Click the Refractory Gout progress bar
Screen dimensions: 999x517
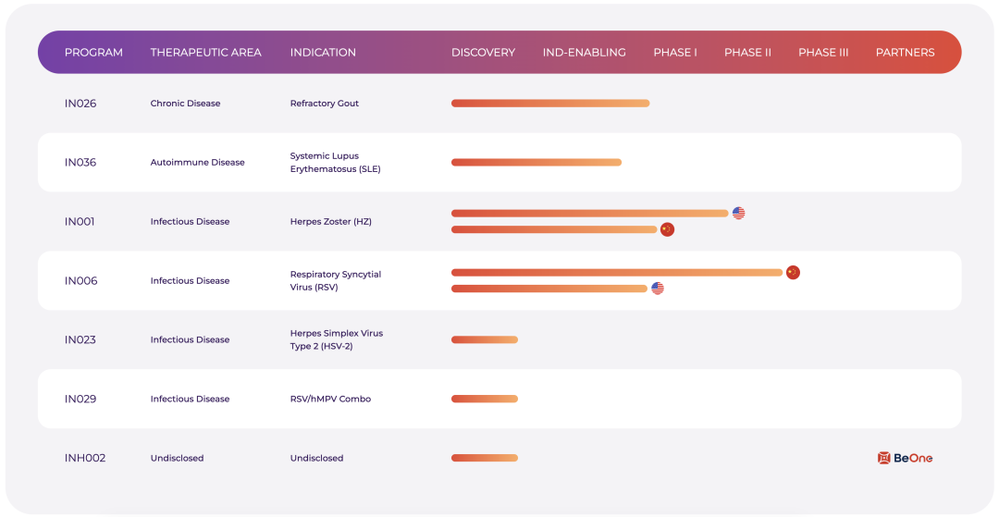pos(550,103)
